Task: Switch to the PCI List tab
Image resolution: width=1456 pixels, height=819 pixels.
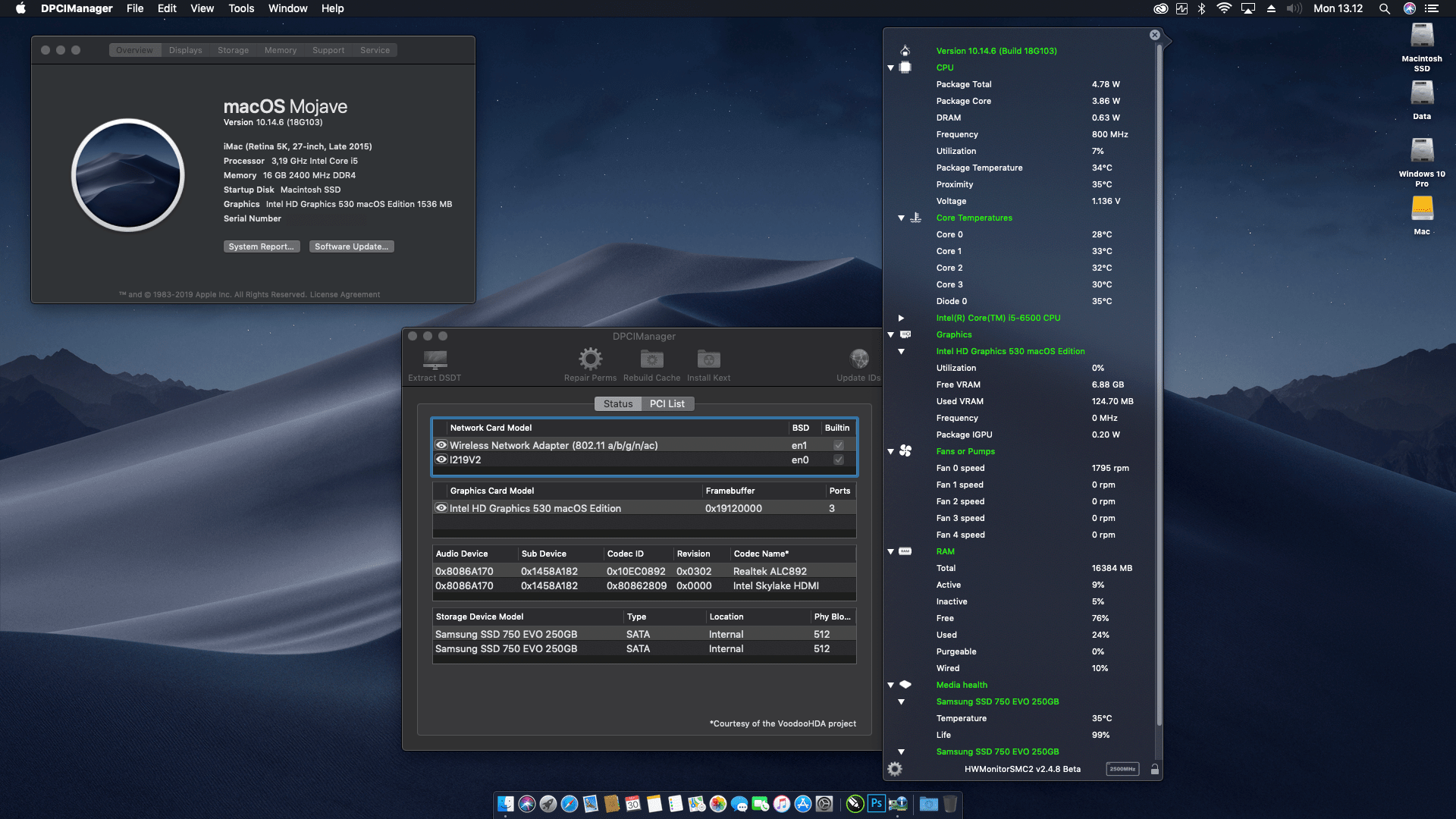Action: tap(667, 403)
